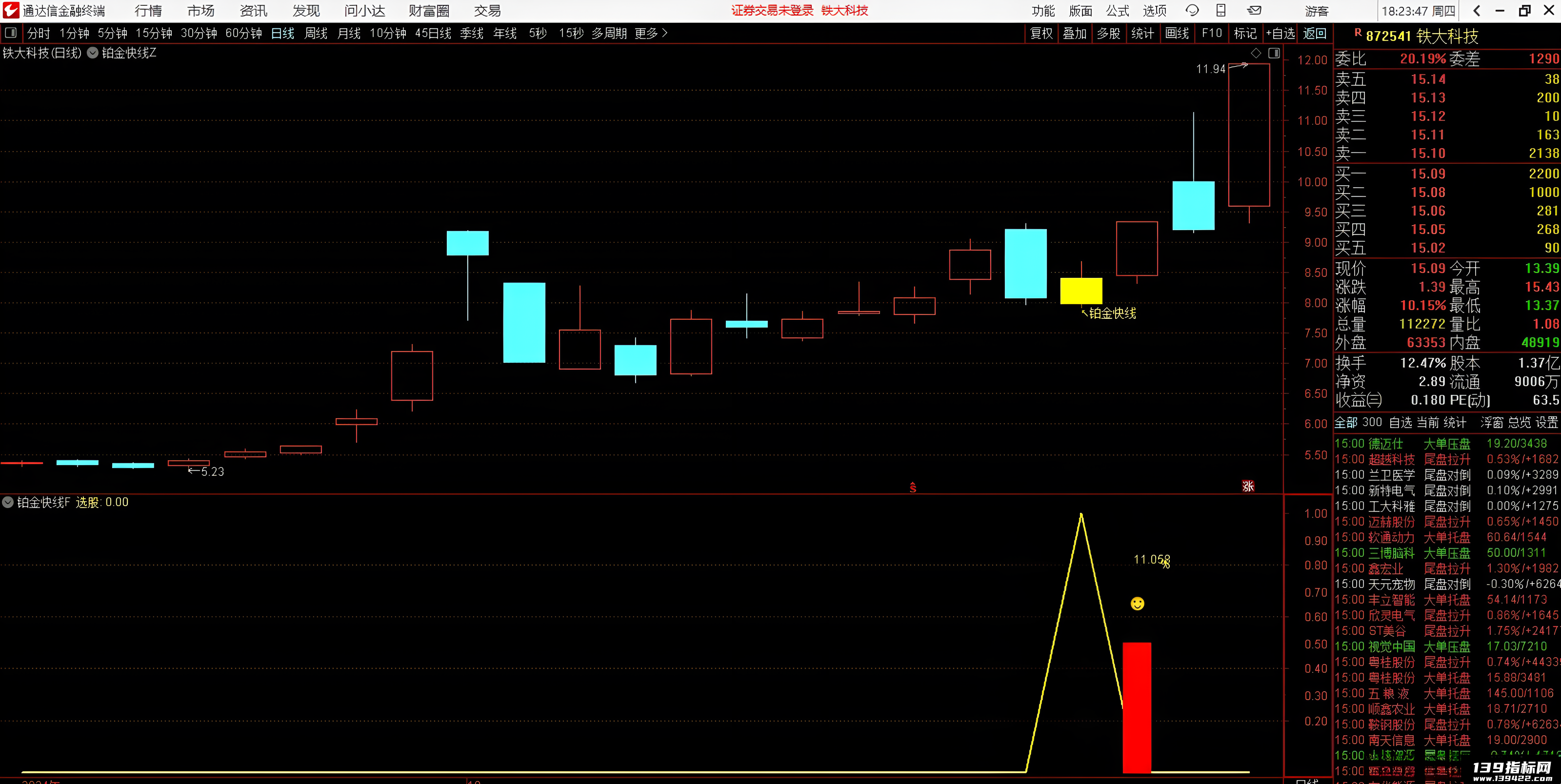Toggle the side panel icon beside the diamond
The height and width of the screenshot is (784, 1561).
[x=1274, y=53]
